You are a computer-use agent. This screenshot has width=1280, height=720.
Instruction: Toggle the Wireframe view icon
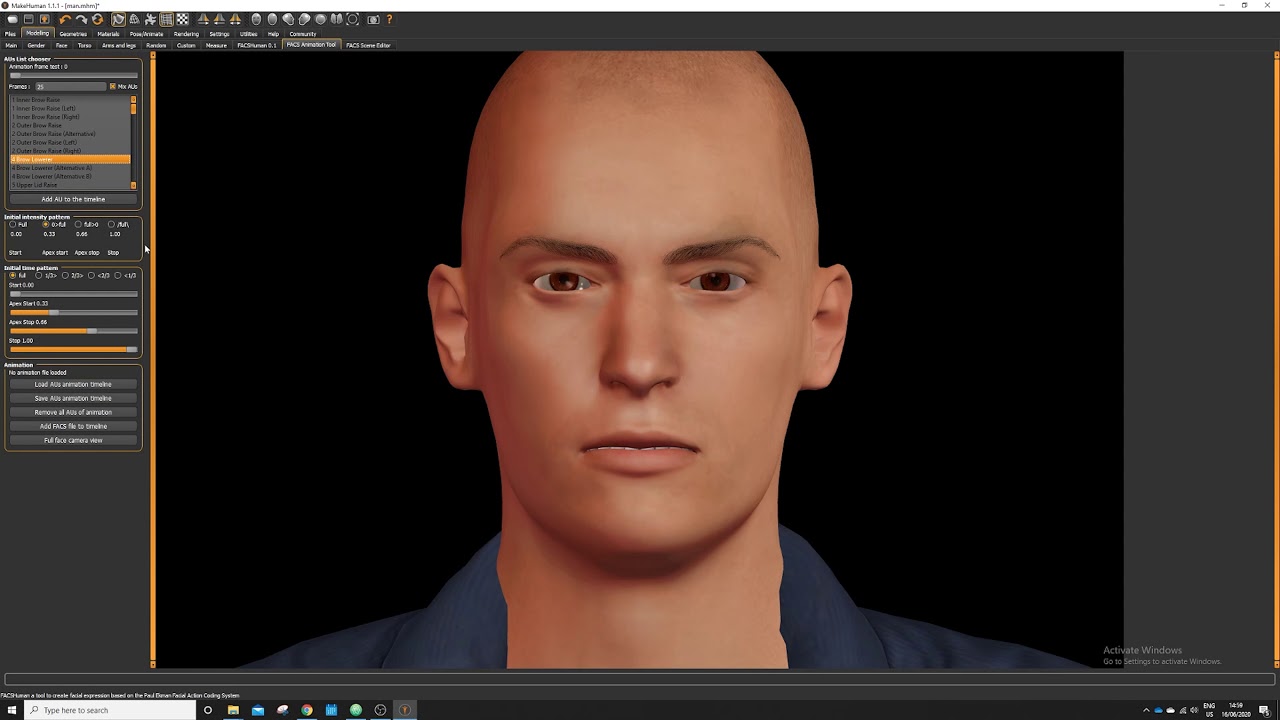pos(134,19)
